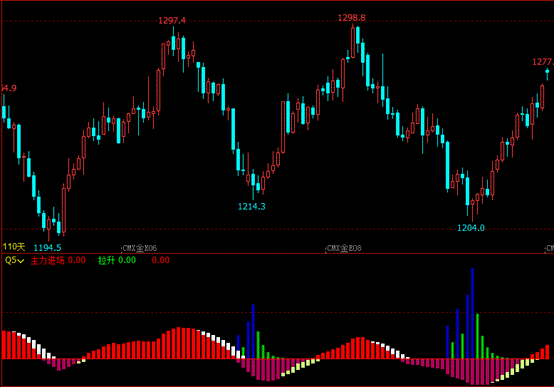Click the tallest green indicator bar

[477, 336]
